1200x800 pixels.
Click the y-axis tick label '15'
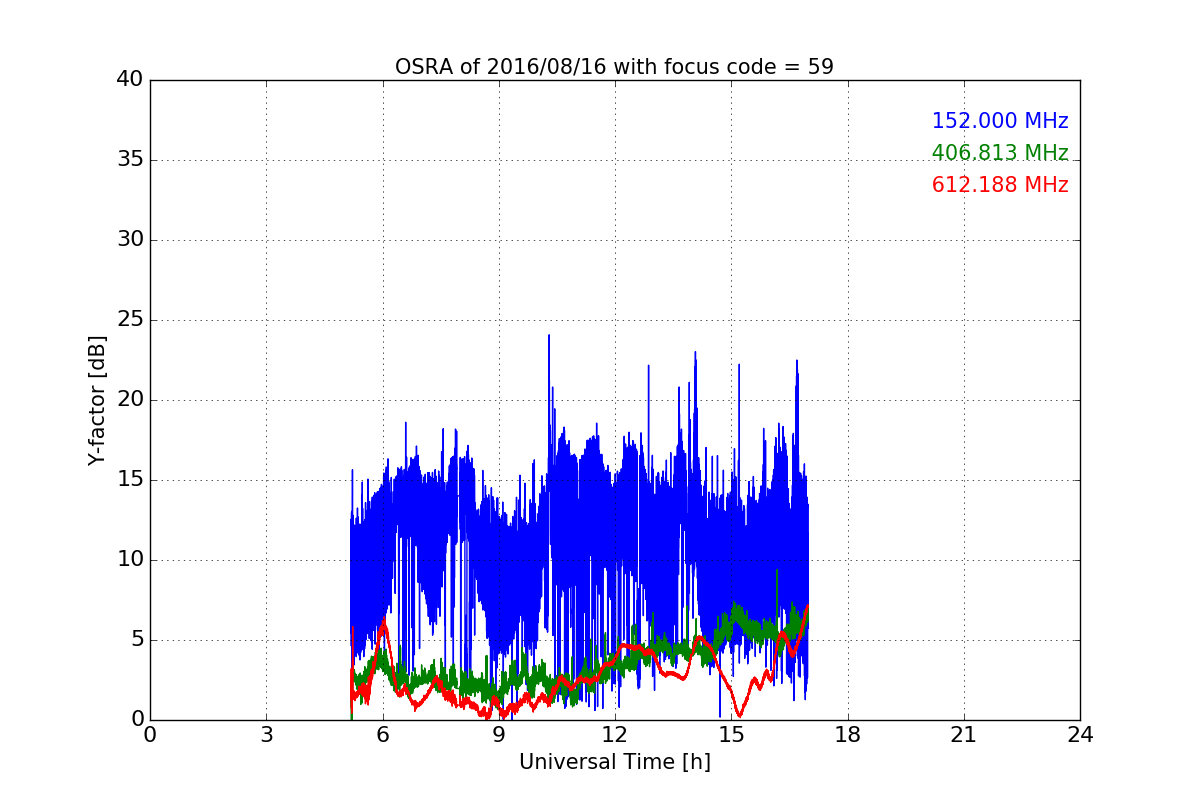(x=130, y=480)
